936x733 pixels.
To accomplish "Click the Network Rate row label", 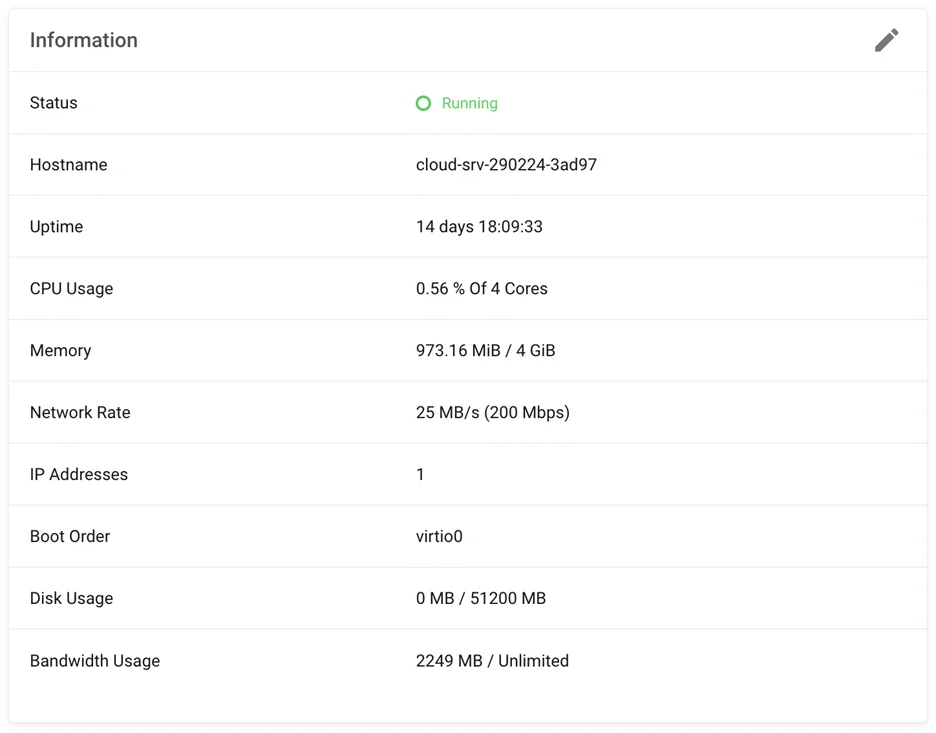I will [80, 413].
